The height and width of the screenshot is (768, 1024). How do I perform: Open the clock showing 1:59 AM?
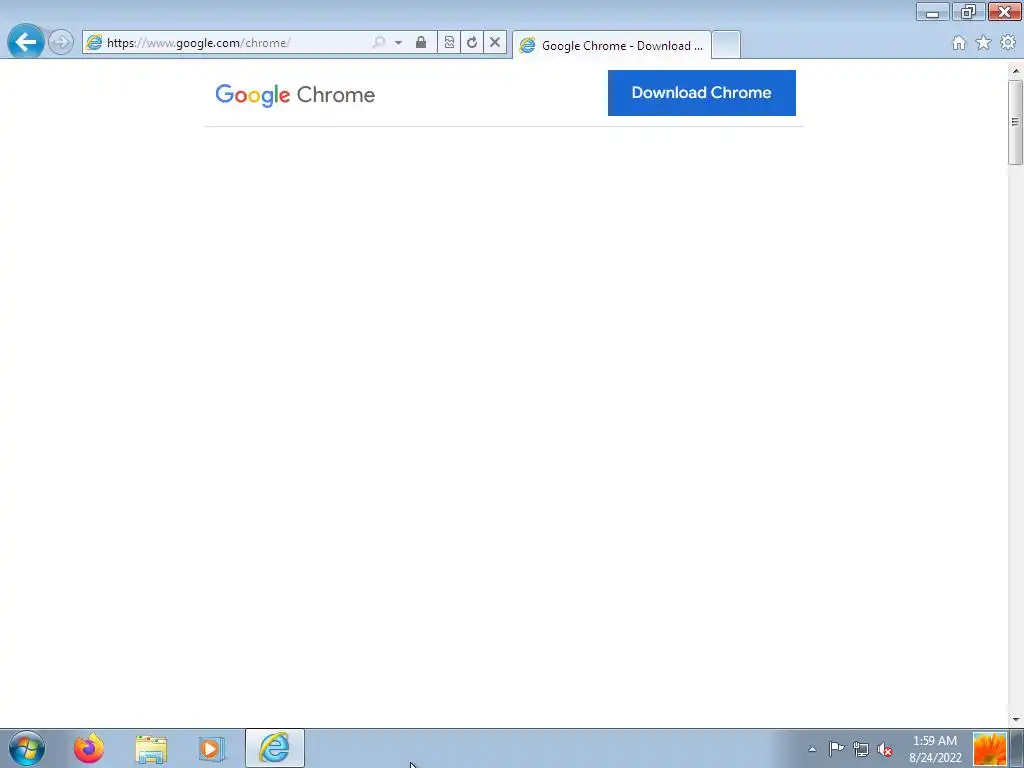click(935, 749)
